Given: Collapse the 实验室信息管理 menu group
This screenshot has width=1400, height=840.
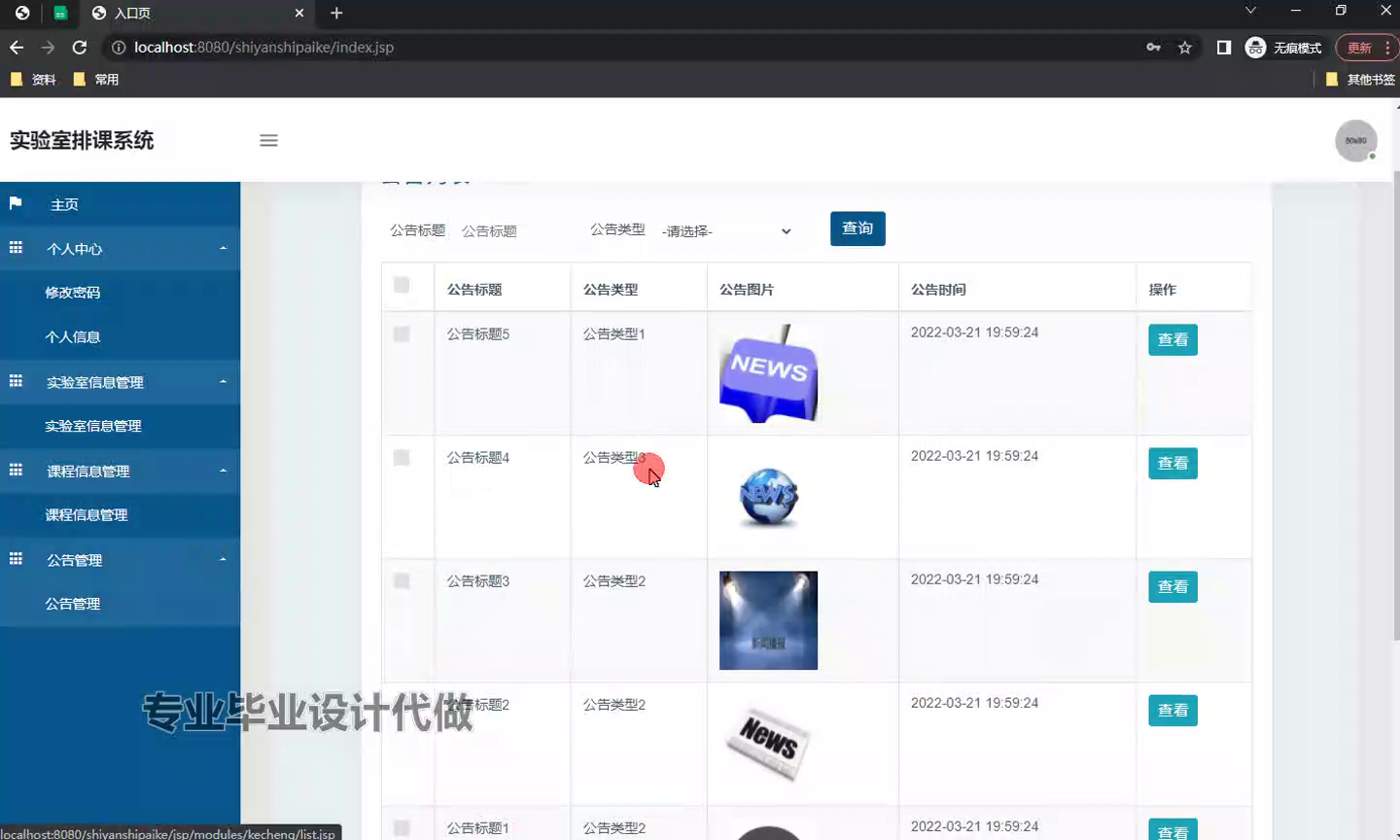Looking at the screenshot, I should (x=223, y=381).
